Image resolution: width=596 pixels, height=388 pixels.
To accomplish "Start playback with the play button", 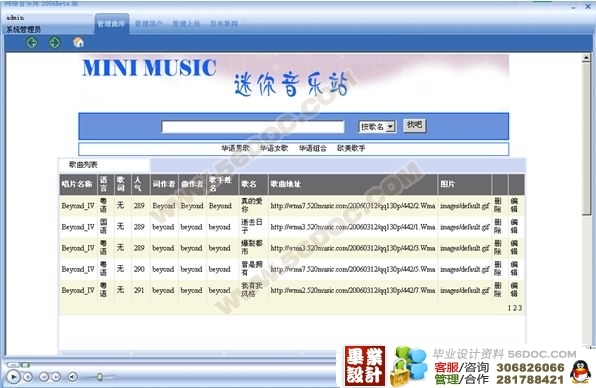I will (x=13, y=377).
